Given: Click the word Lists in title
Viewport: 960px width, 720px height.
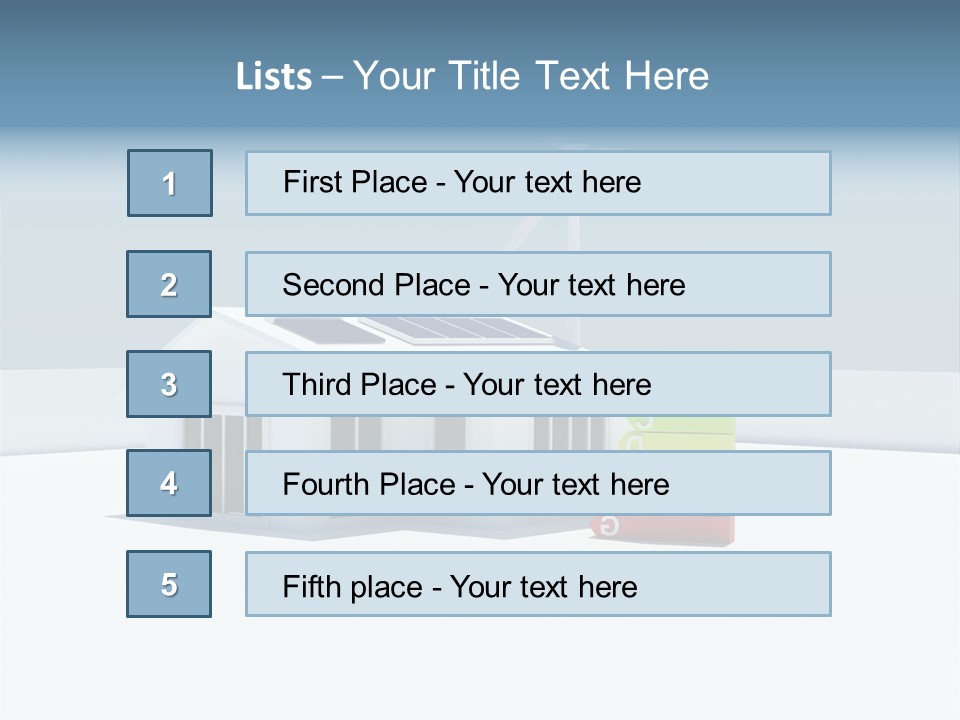Looking at the screenshot, I should [x=274, y=77].
